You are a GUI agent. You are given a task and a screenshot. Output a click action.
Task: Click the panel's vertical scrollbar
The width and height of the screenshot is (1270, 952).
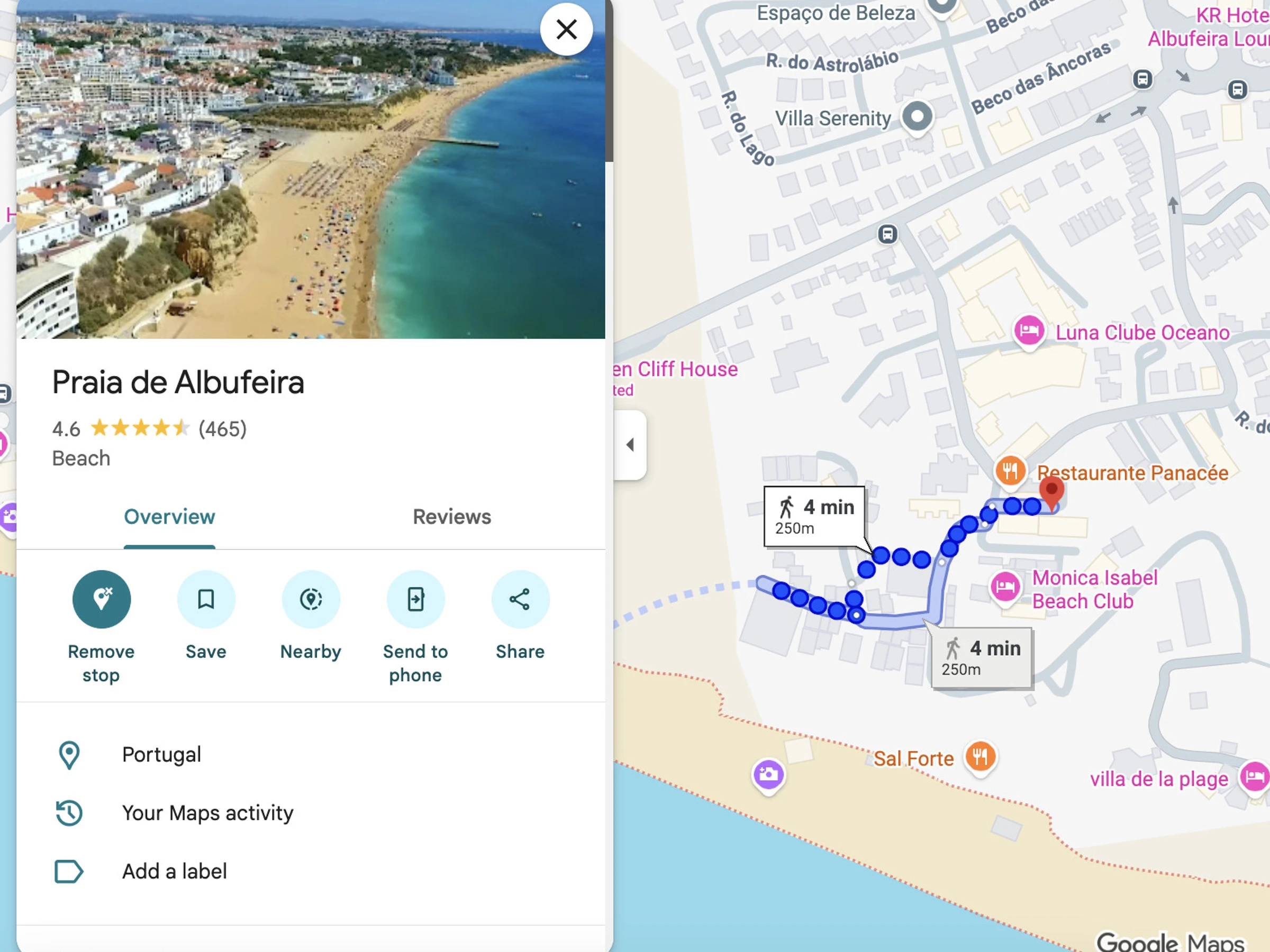point(609,80)
